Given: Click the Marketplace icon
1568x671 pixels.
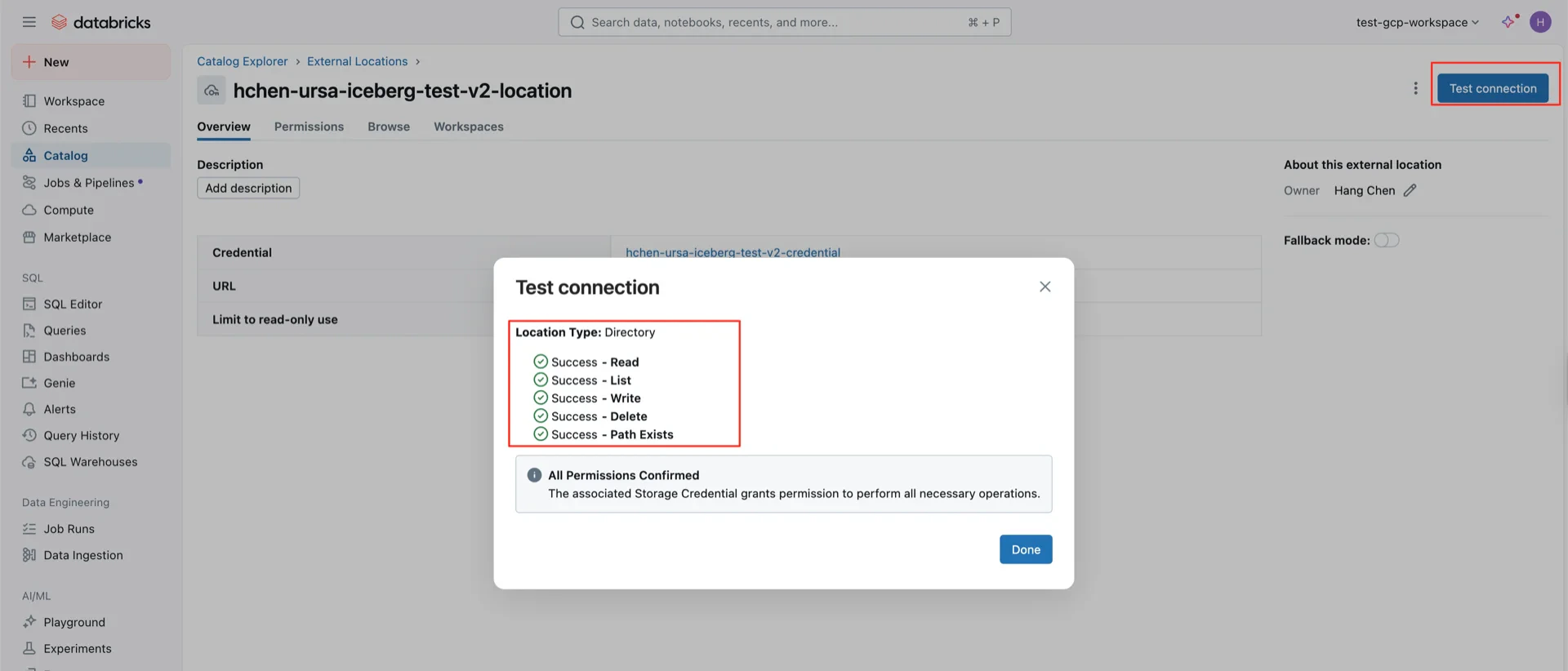Looking at the screenshot, I should pos(29,237).
